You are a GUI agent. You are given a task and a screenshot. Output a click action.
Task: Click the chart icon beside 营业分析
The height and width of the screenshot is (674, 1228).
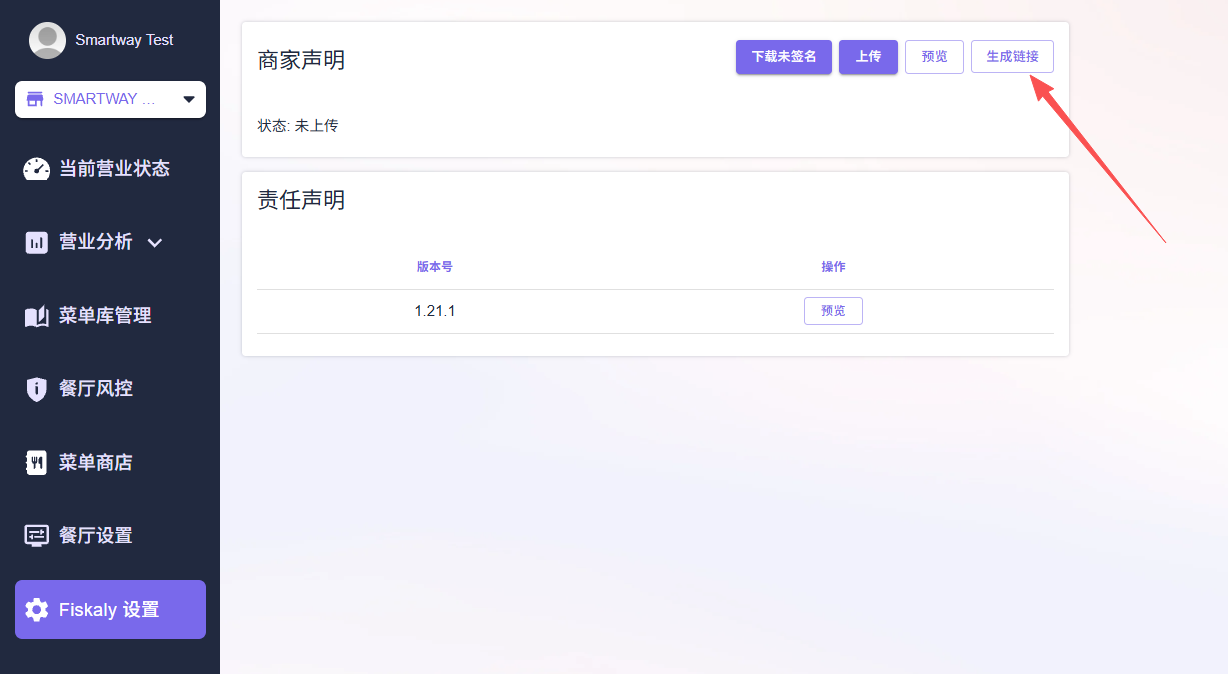point(37,242)
